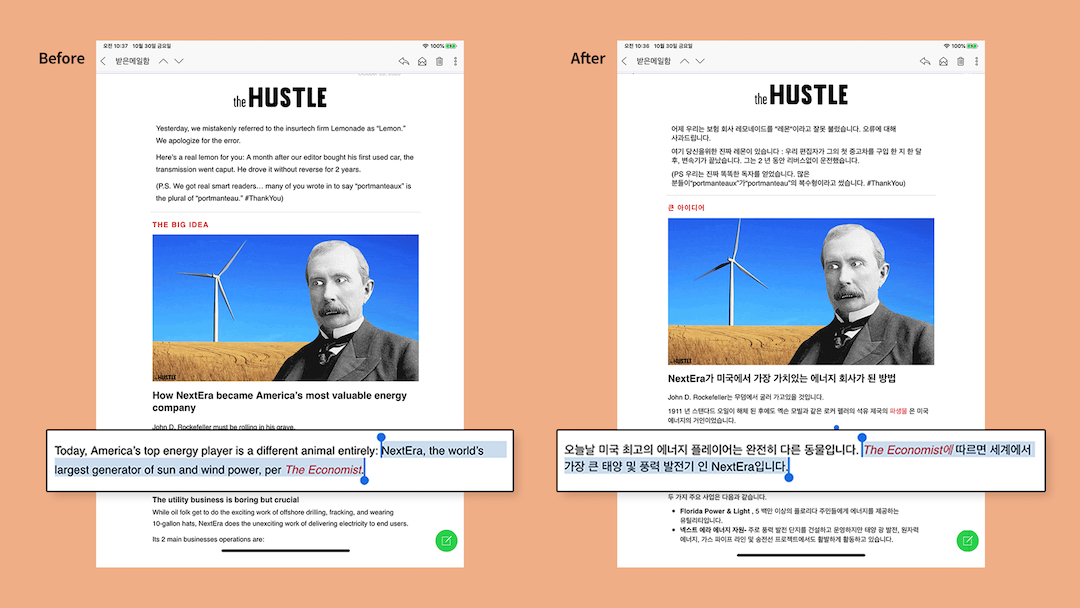This screenshot has height=608, width=1080.
Task: Open Rockefeller windmill image in After screen
Action: point(801,291)
